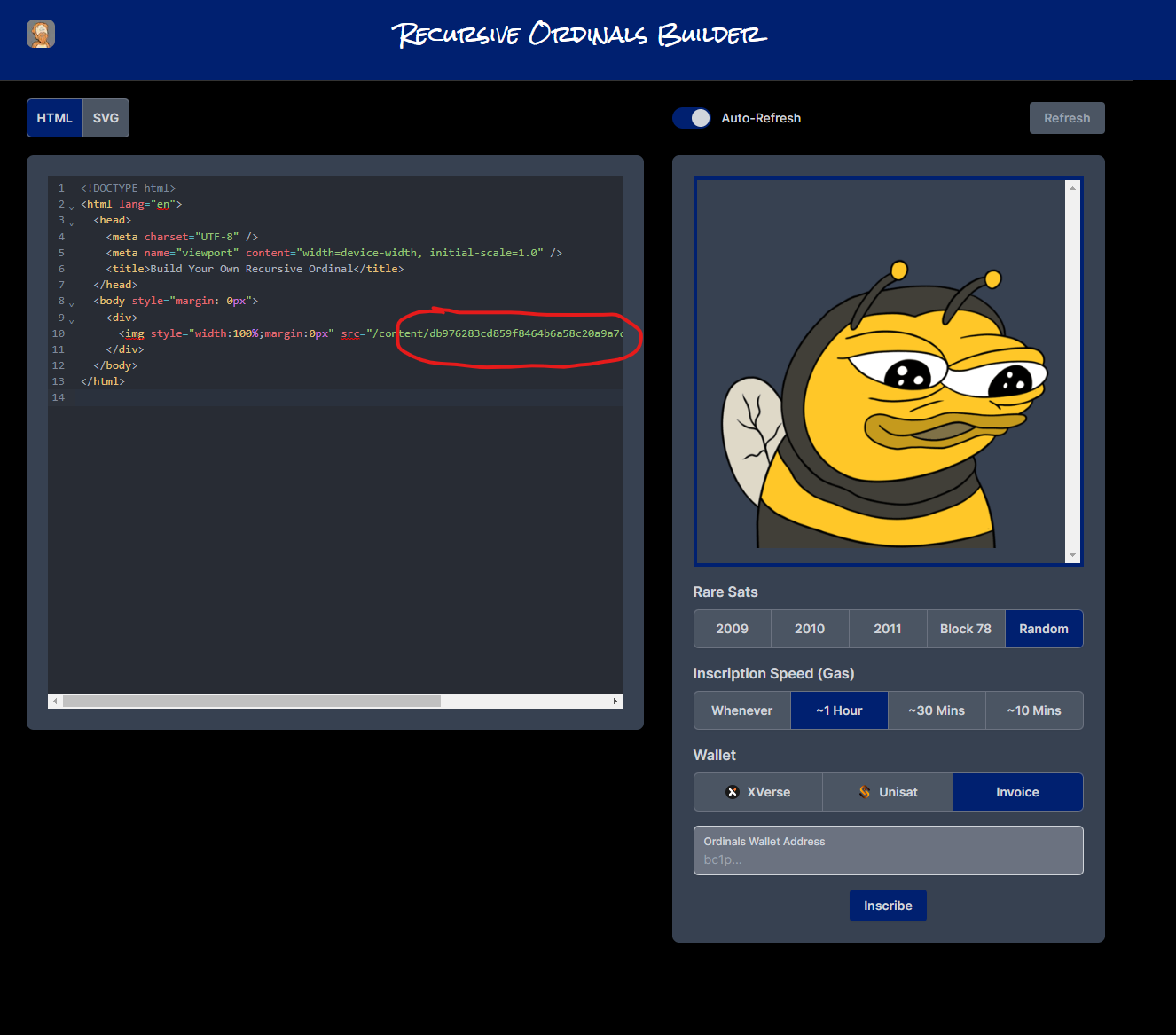Choose the Invoice wallet option
The image size is (1176, 1035).
click(1017, 792)
